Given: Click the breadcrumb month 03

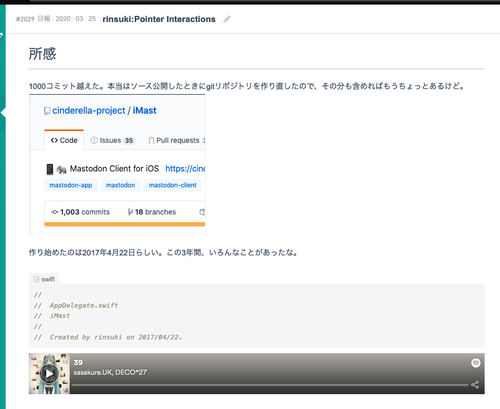Looking at the screenshot, I should (x=79, y=19).
